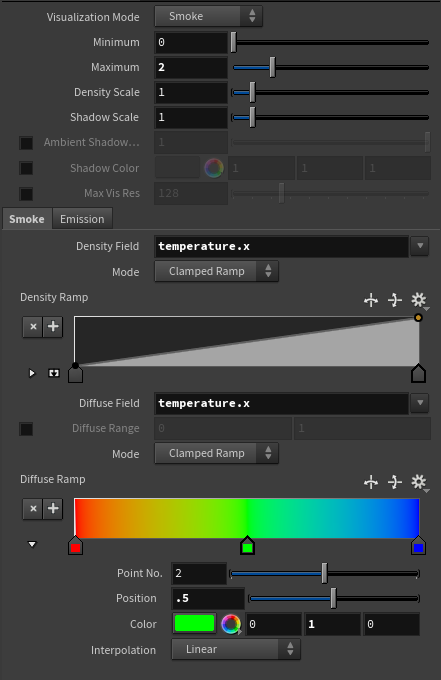Click the Diffuse Field text input
This screenshot has width=441, height=680.
click(x=281, y=403)
